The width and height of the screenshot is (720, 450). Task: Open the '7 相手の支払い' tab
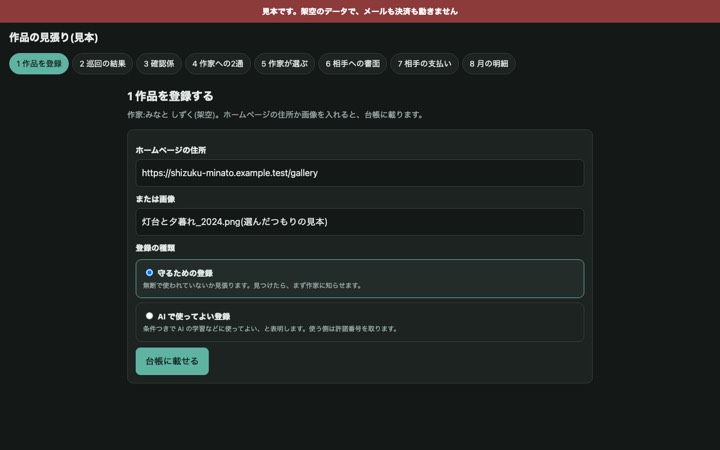(x=424, y=63)
